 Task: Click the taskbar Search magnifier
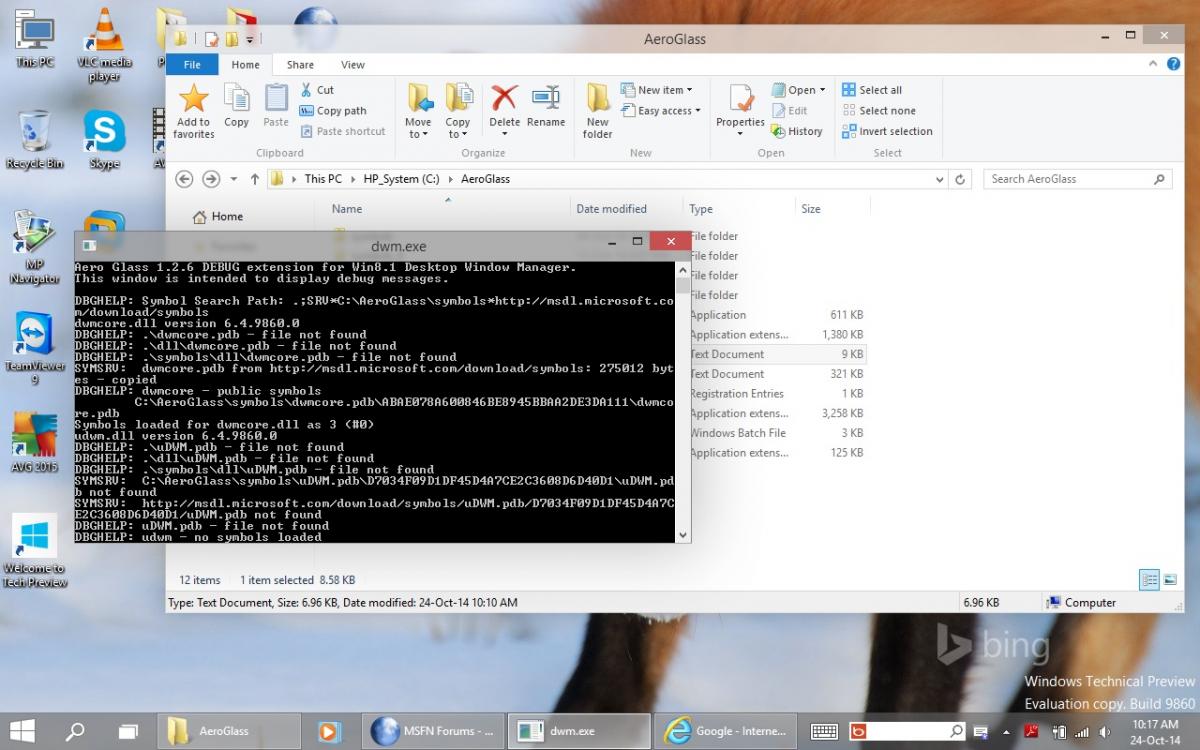point(75,731)
